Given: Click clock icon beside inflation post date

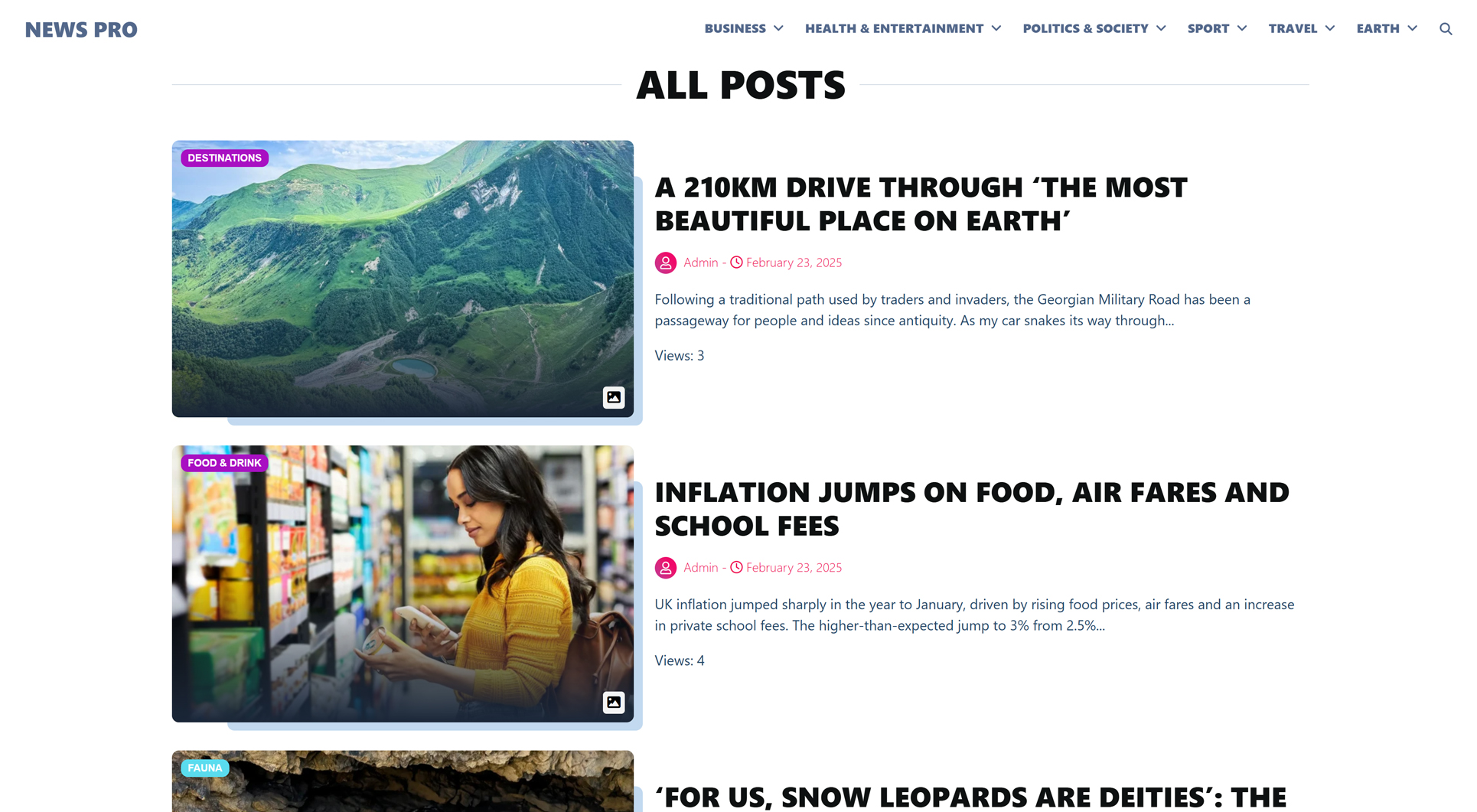Looking at the screenshot, I should [736, 568].
